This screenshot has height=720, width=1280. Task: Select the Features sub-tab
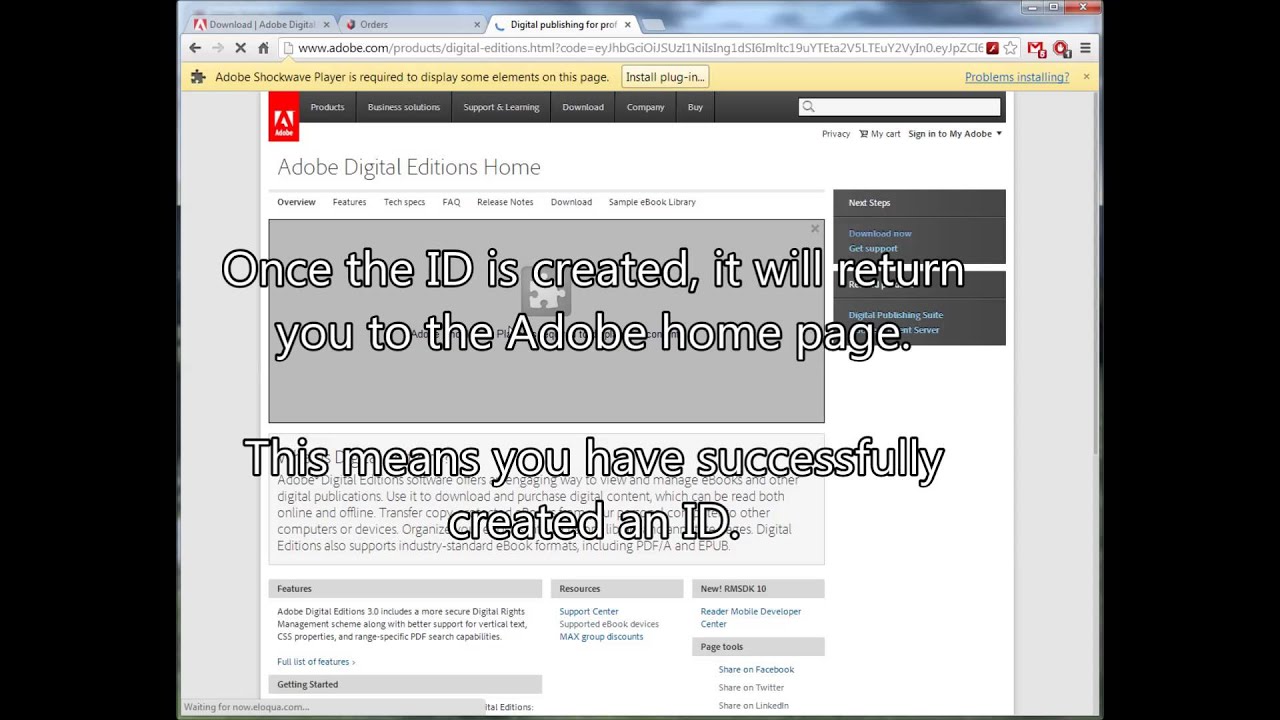349,202
